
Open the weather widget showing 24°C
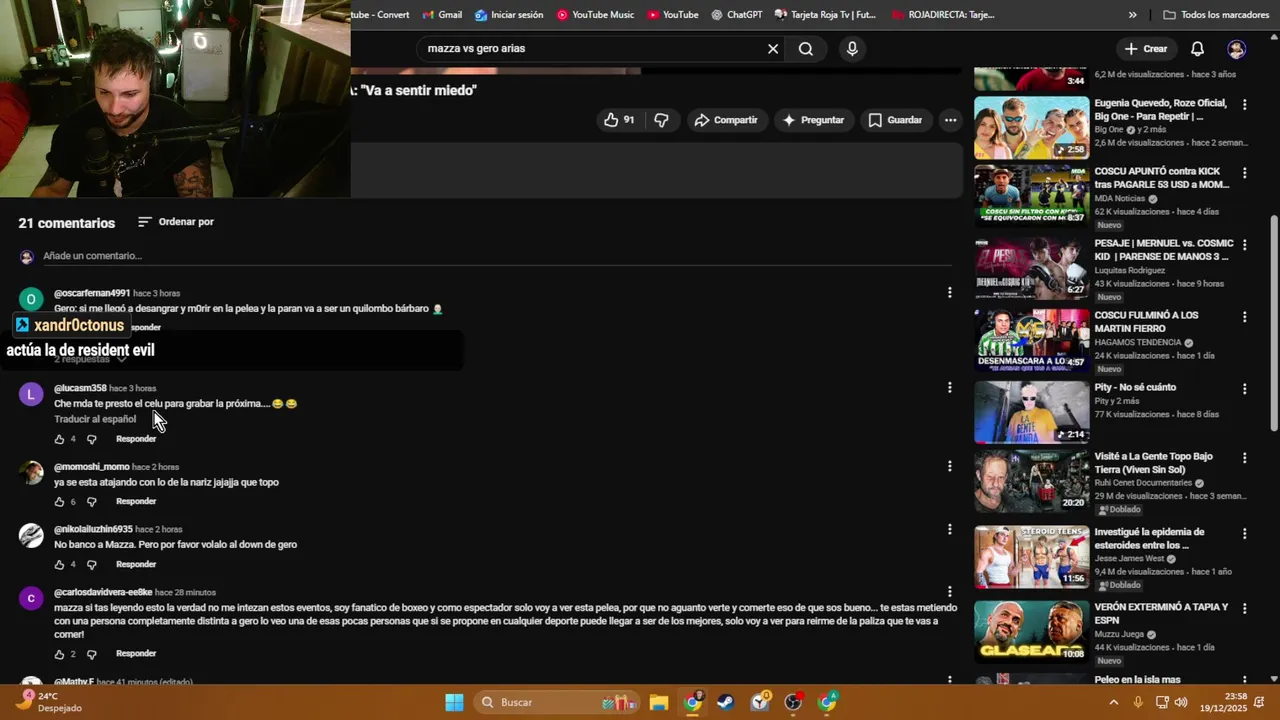(50, 702)
